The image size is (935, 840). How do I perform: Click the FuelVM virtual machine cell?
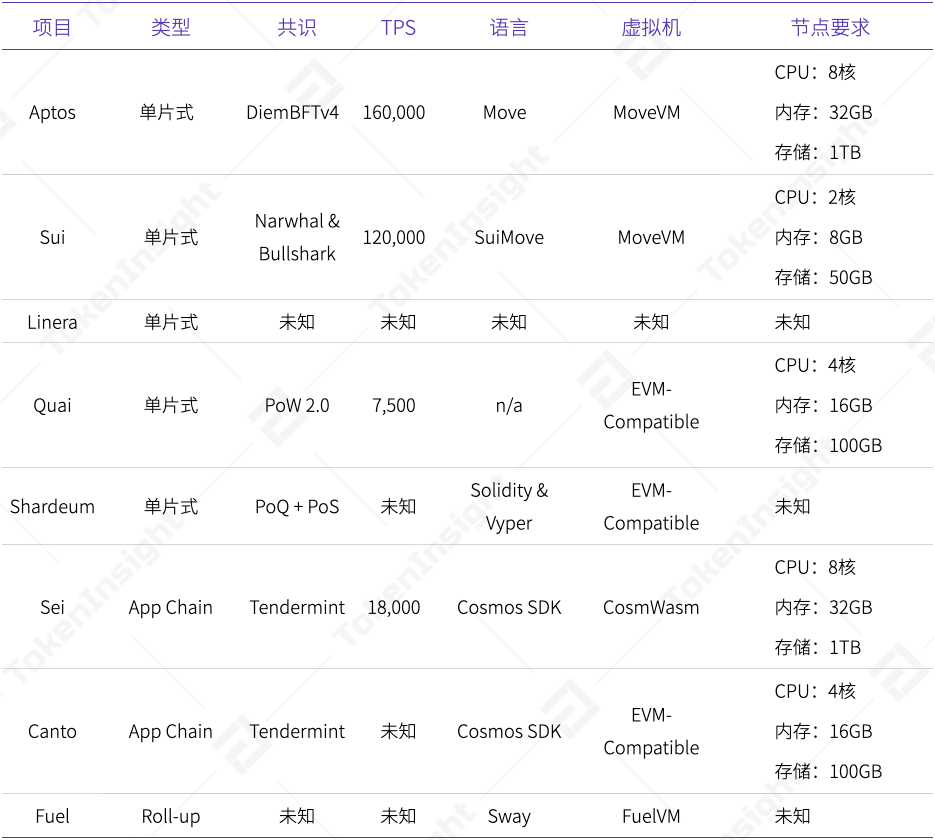point(651,816)
